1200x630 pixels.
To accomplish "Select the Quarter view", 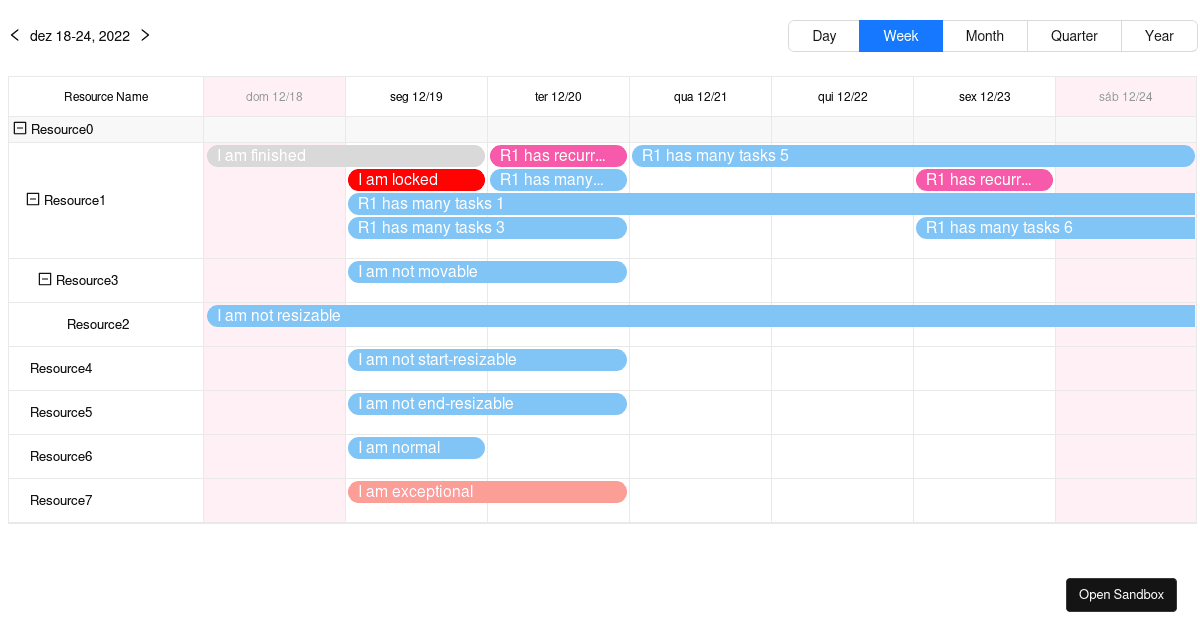I will pos(1073,36).
